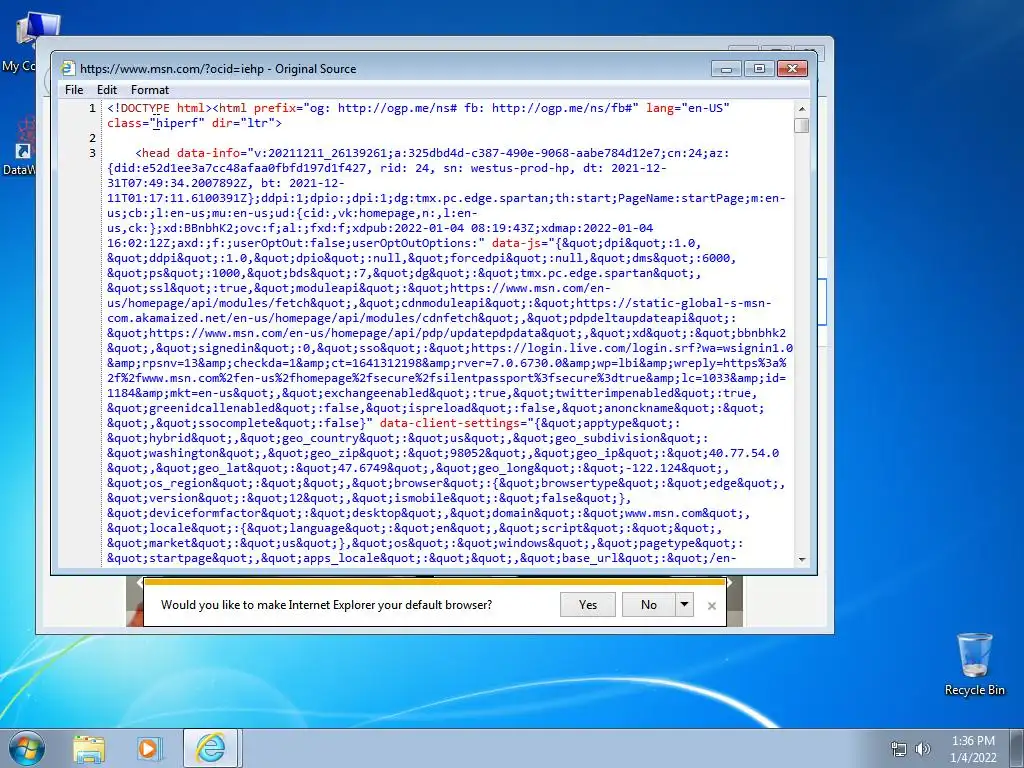Click the IE page icon in source title bar
Viewport: 1024px width, 768px height.
pyautogui.click(x=67, y=69)
